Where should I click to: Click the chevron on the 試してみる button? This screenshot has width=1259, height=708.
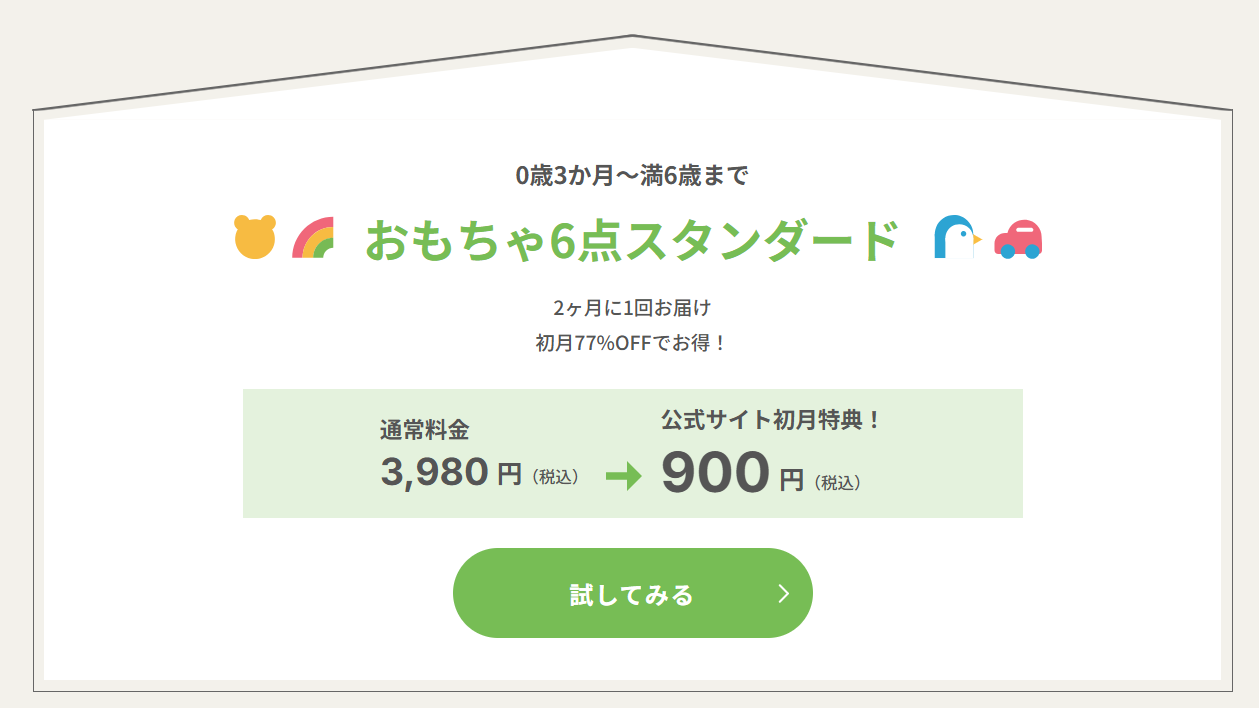click(784, 594)
